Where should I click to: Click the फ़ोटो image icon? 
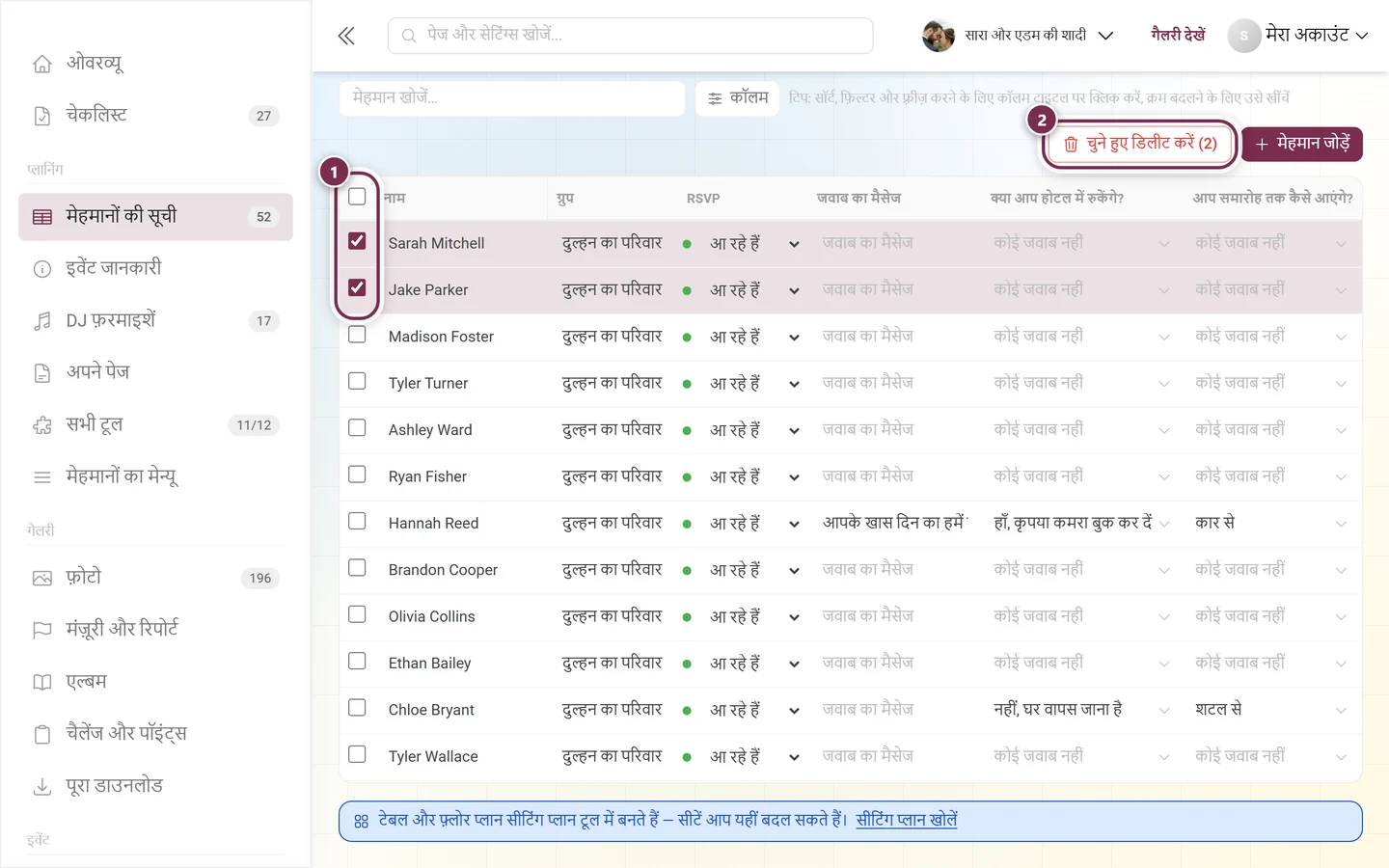(42, 579)
